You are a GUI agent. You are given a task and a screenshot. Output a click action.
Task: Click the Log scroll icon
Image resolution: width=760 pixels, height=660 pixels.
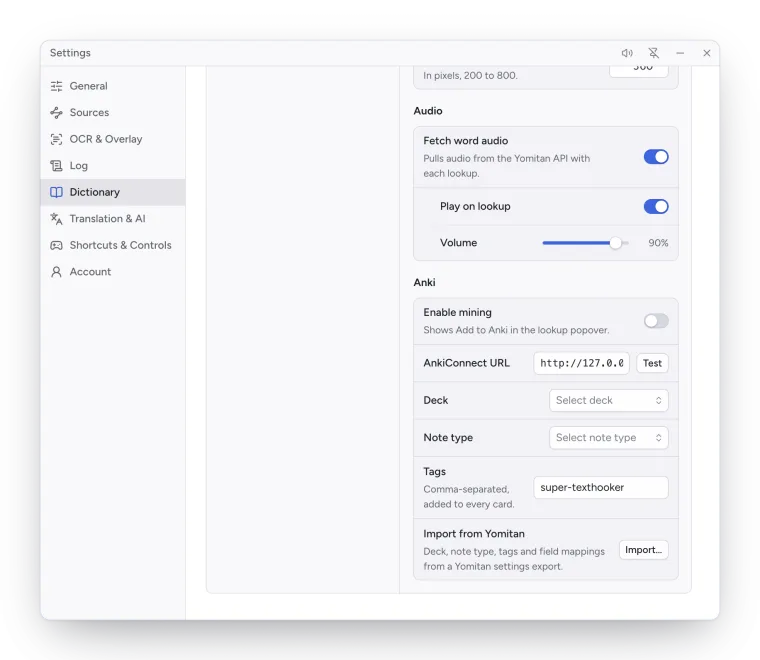pos(56,166)
